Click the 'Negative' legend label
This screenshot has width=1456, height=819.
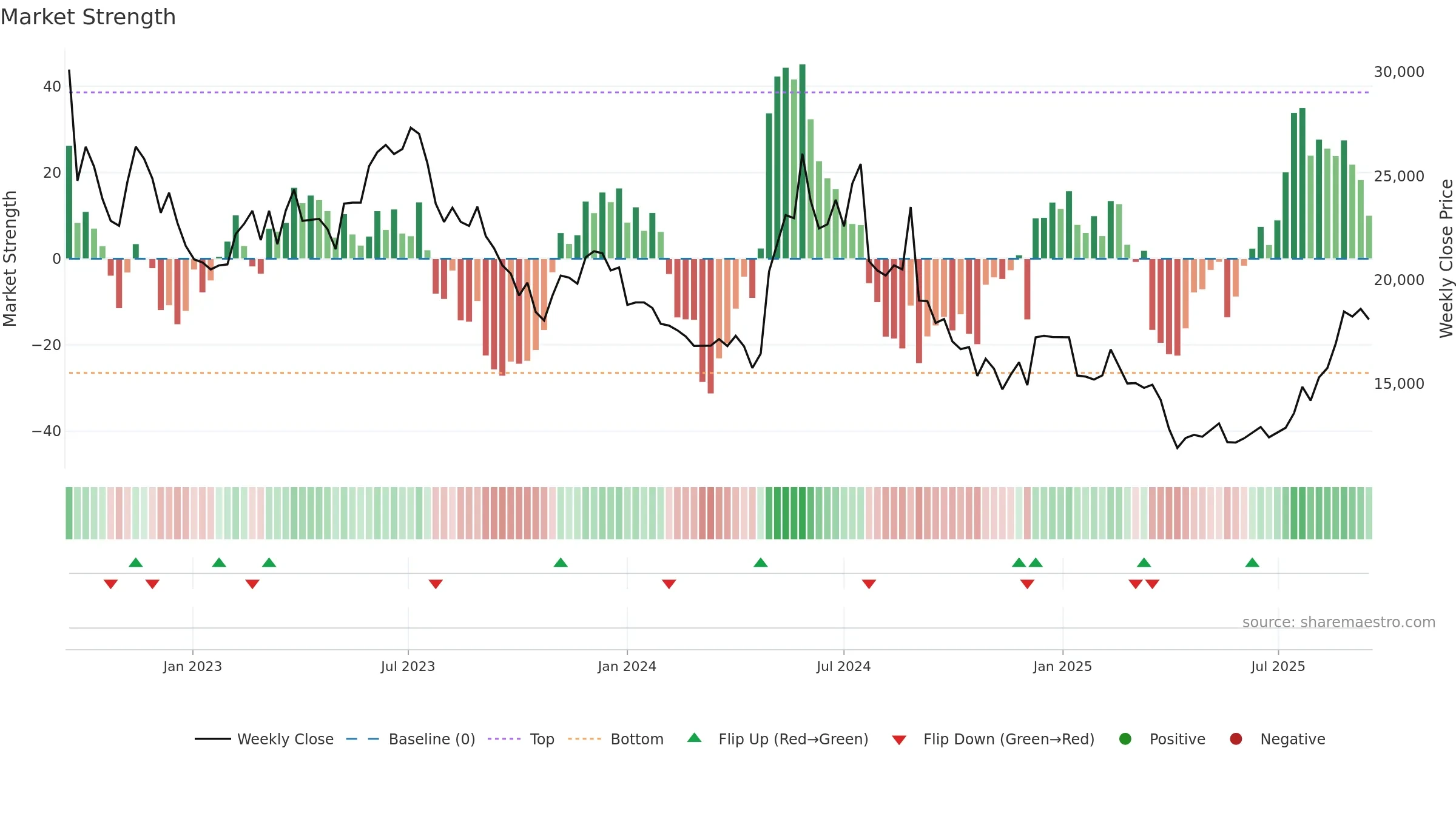pyautogui.click(x=1293, y=740)
